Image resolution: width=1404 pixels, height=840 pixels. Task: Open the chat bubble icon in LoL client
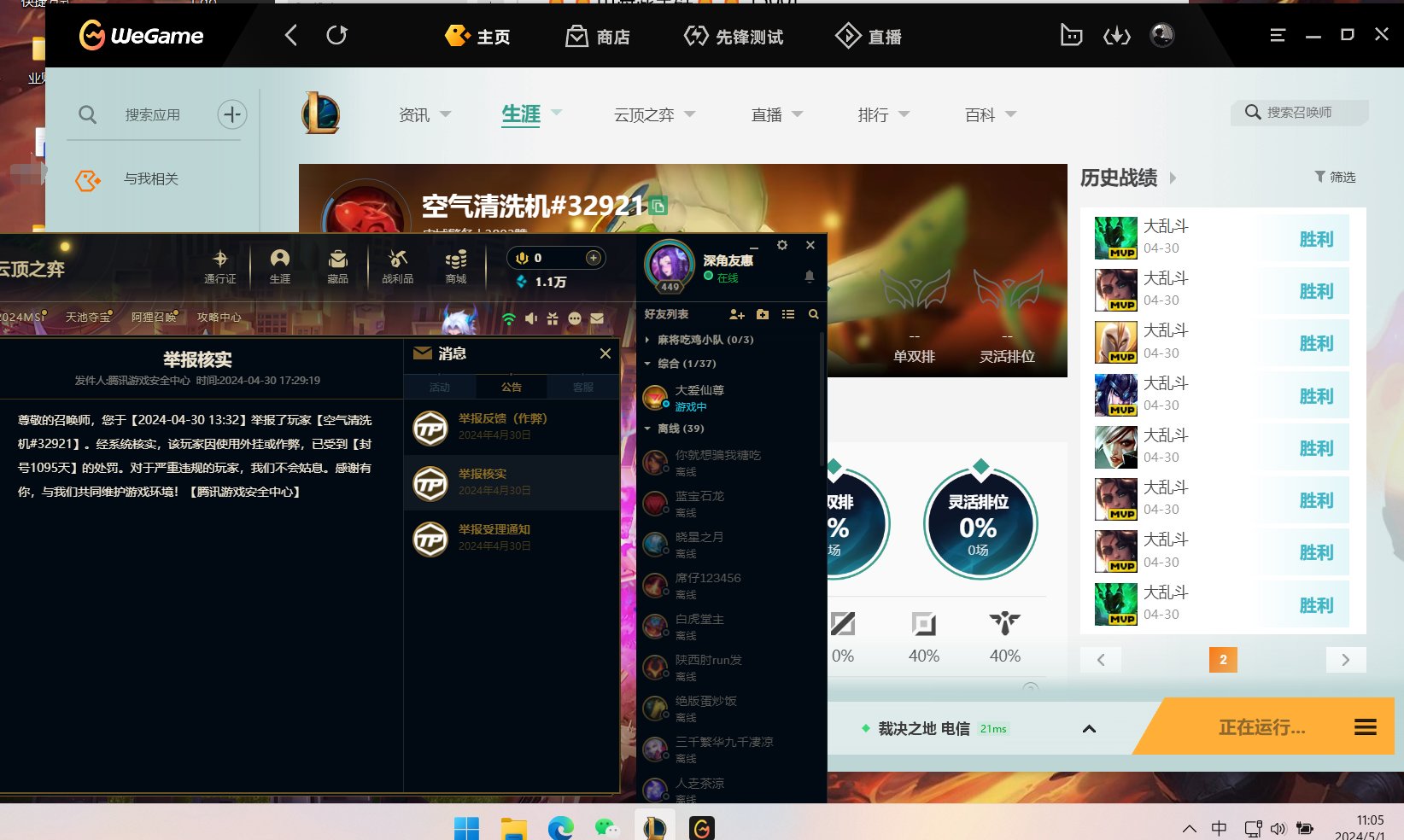[575, 318]
